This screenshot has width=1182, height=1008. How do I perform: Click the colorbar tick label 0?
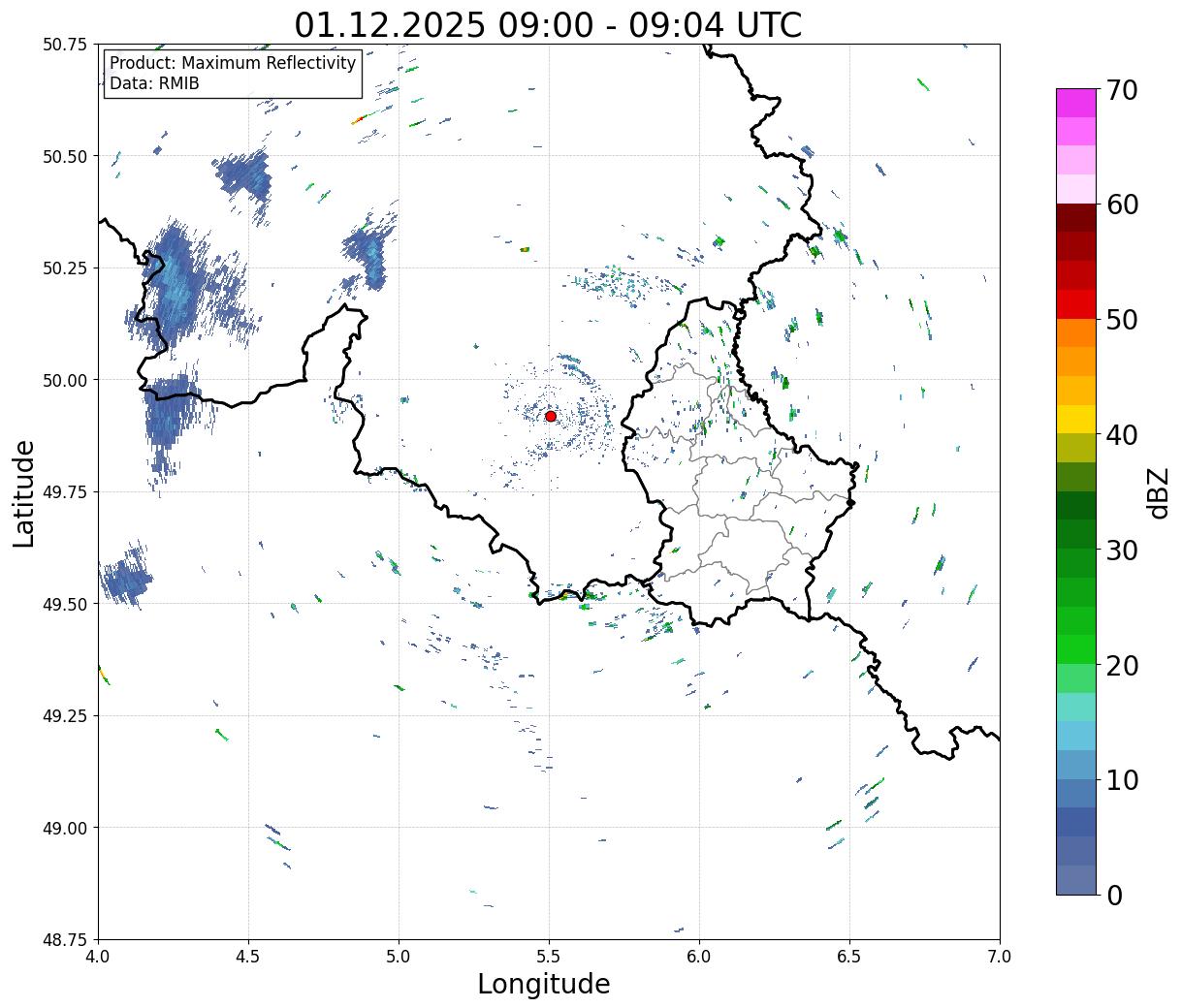[1114, 896]
